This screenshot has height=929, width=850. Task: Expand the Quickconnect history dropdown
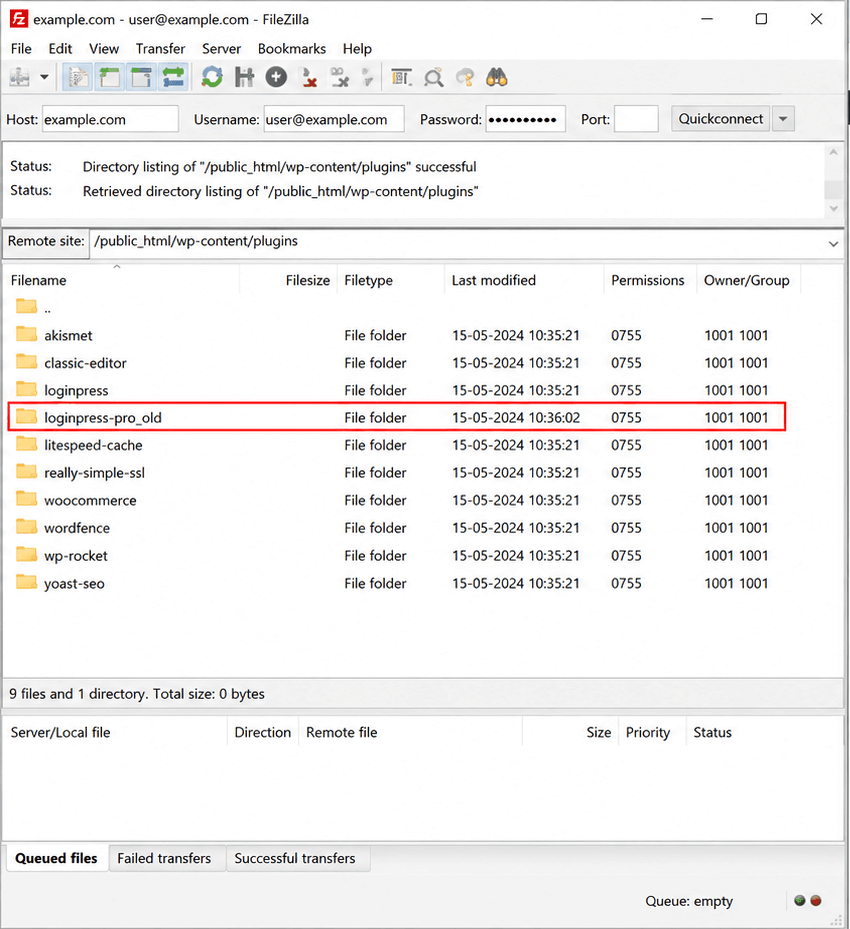tap(783, 118)
